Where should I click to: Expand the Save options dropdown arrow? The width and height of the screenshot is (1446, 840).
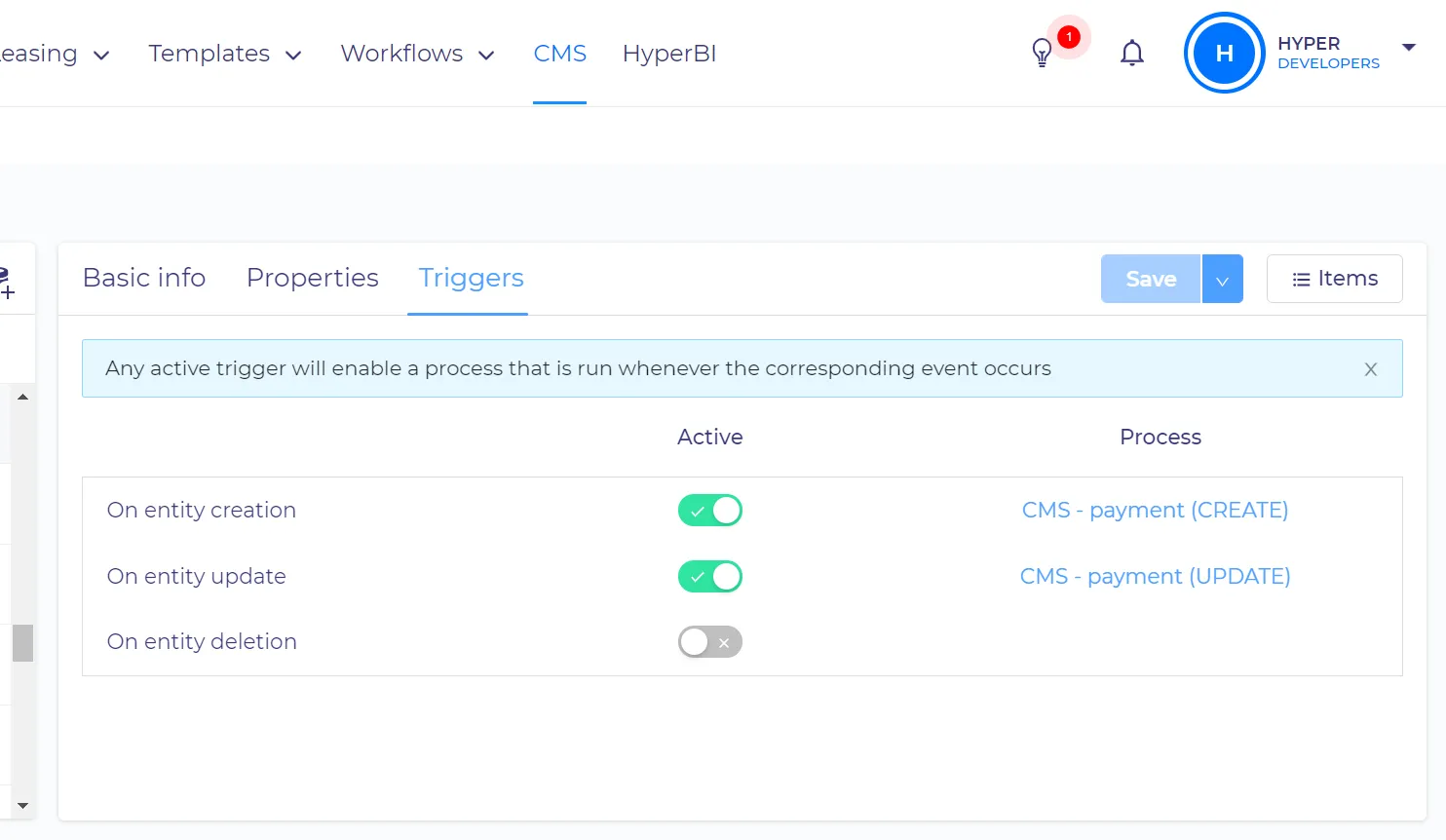click(1223, 279)
